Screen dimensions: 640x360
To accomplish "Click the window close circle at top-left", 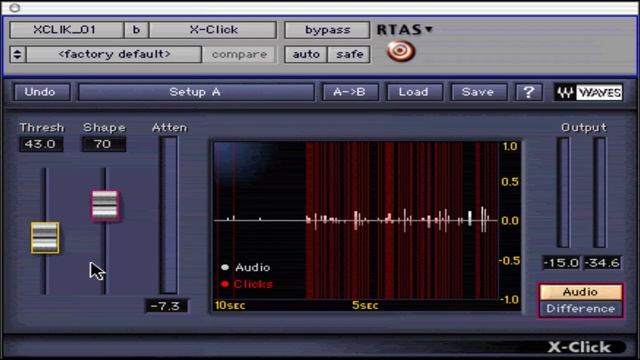I will pos(15,8).
